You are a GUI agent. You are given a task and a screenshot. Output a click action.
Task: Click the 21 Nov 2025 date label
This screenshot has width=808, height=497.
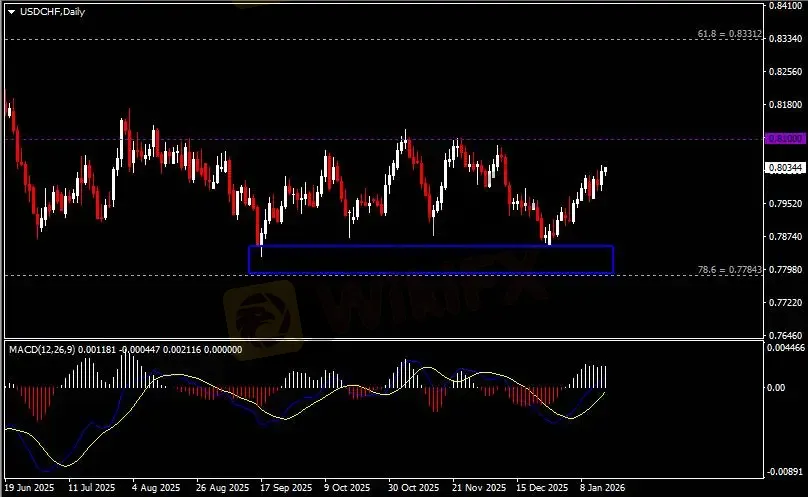479,487
